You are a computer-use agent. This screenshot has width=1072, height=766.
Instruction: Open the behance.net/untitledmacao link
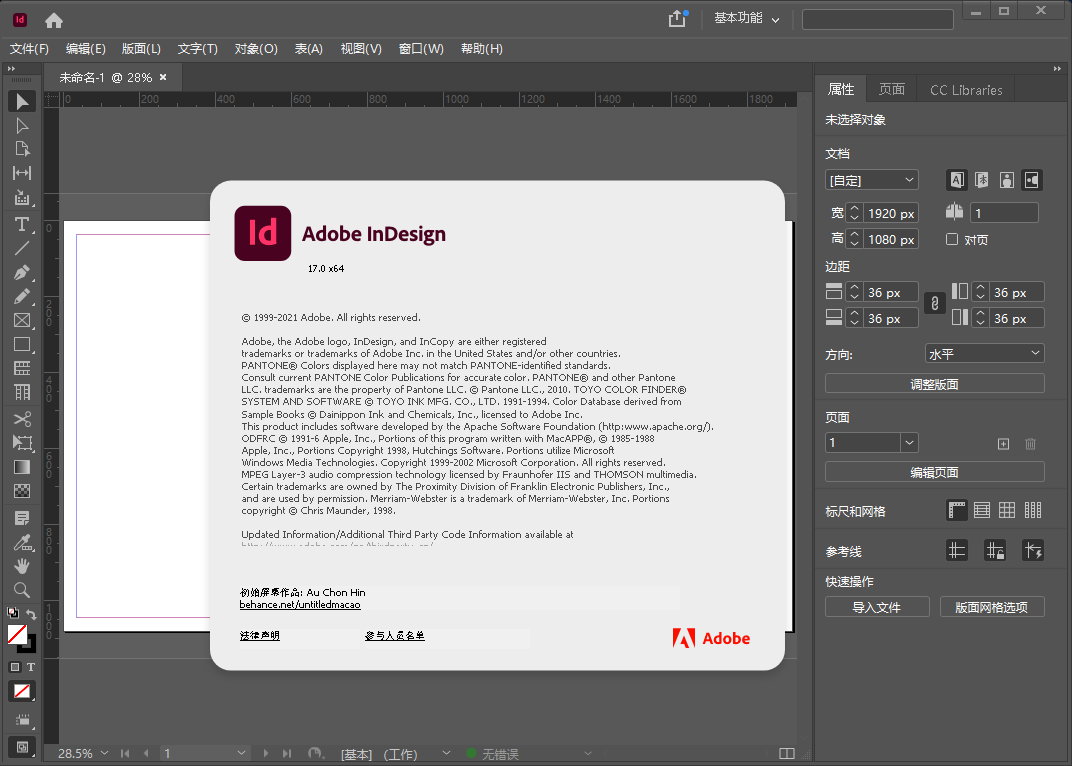pos(300,605)
